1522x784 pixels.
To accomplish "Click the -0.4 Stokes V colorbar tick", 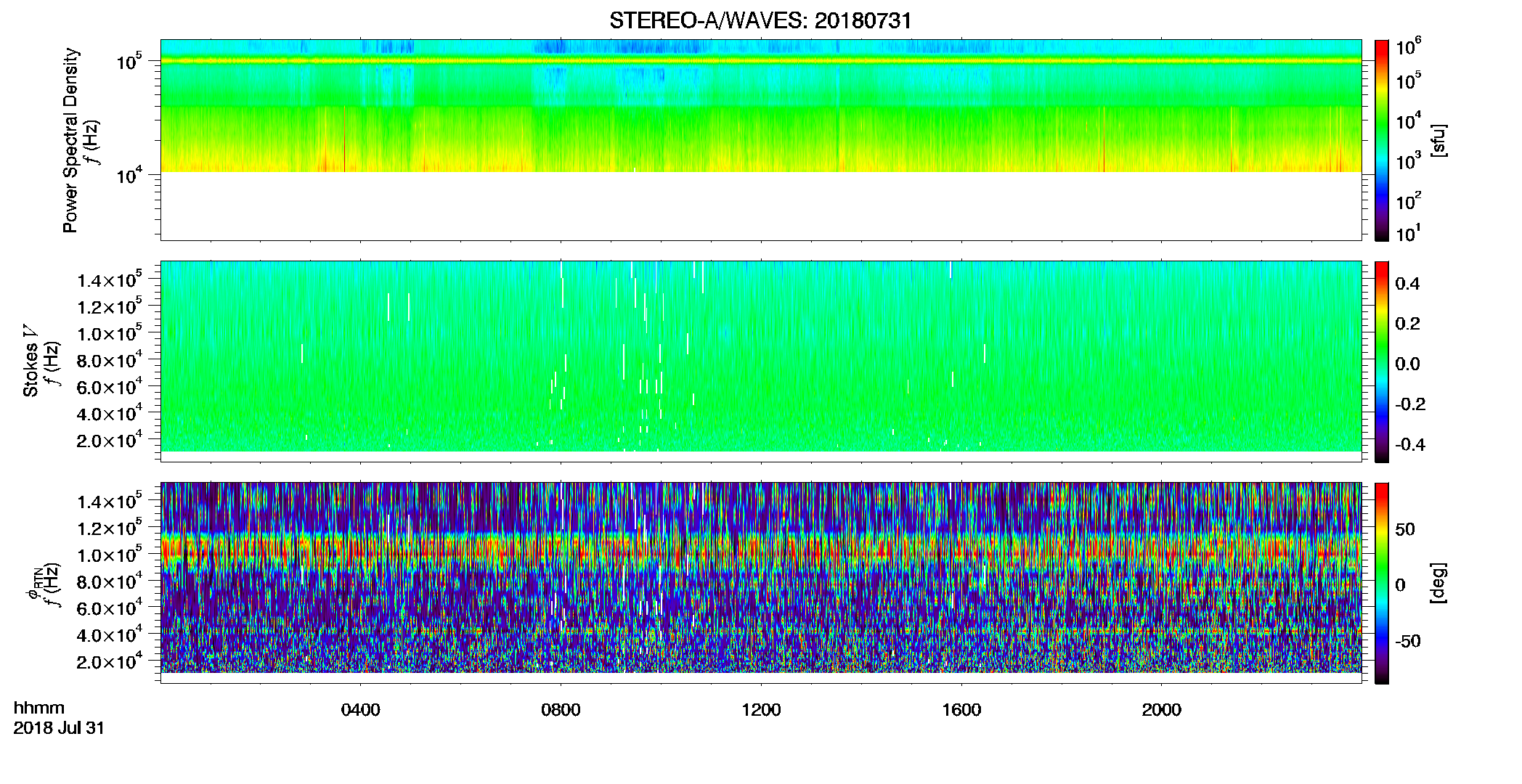I will (x=1410, y=445).
